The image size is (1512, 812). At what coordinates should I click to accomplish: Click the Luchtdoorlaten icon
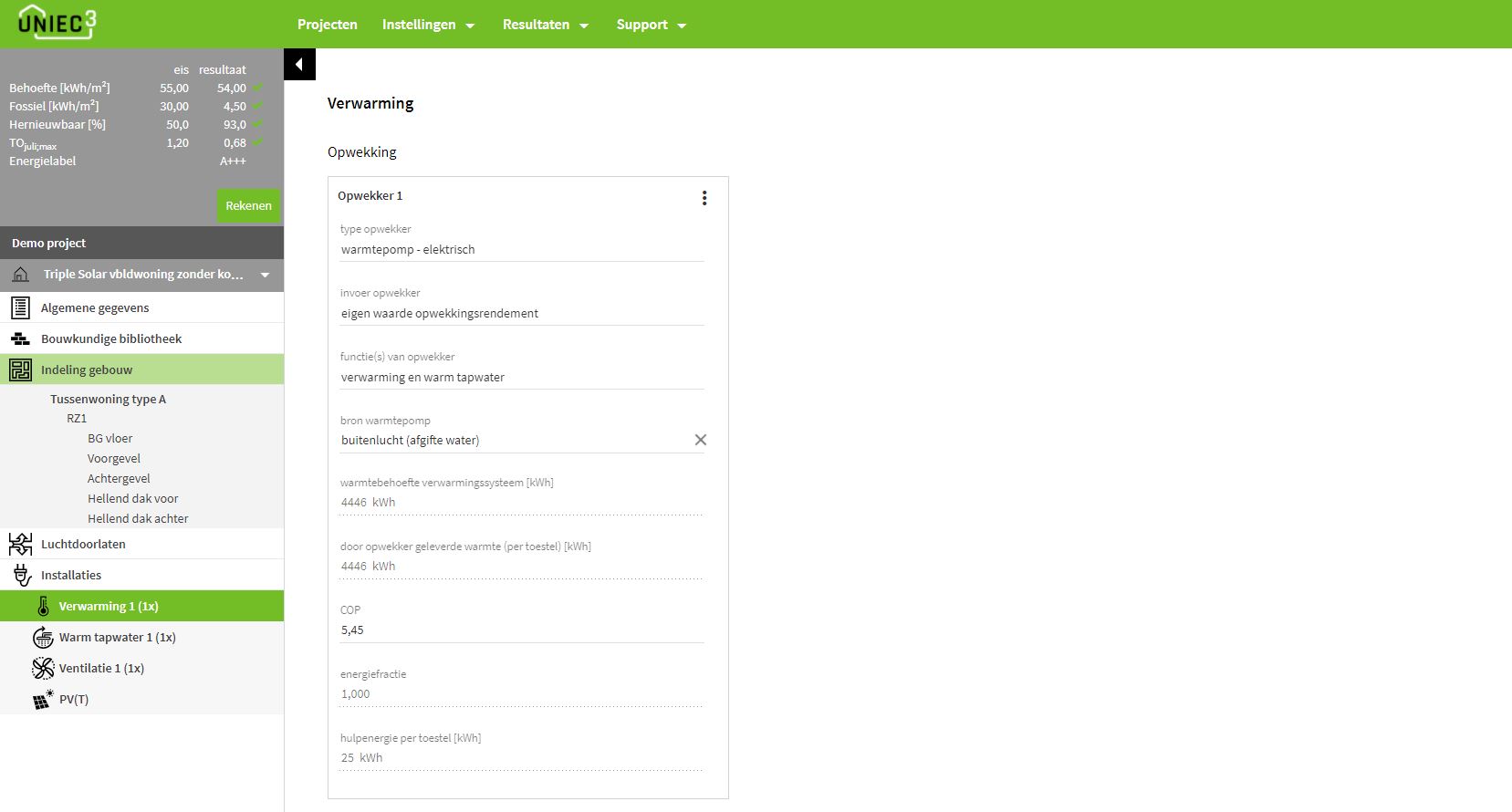click(20, 545)
